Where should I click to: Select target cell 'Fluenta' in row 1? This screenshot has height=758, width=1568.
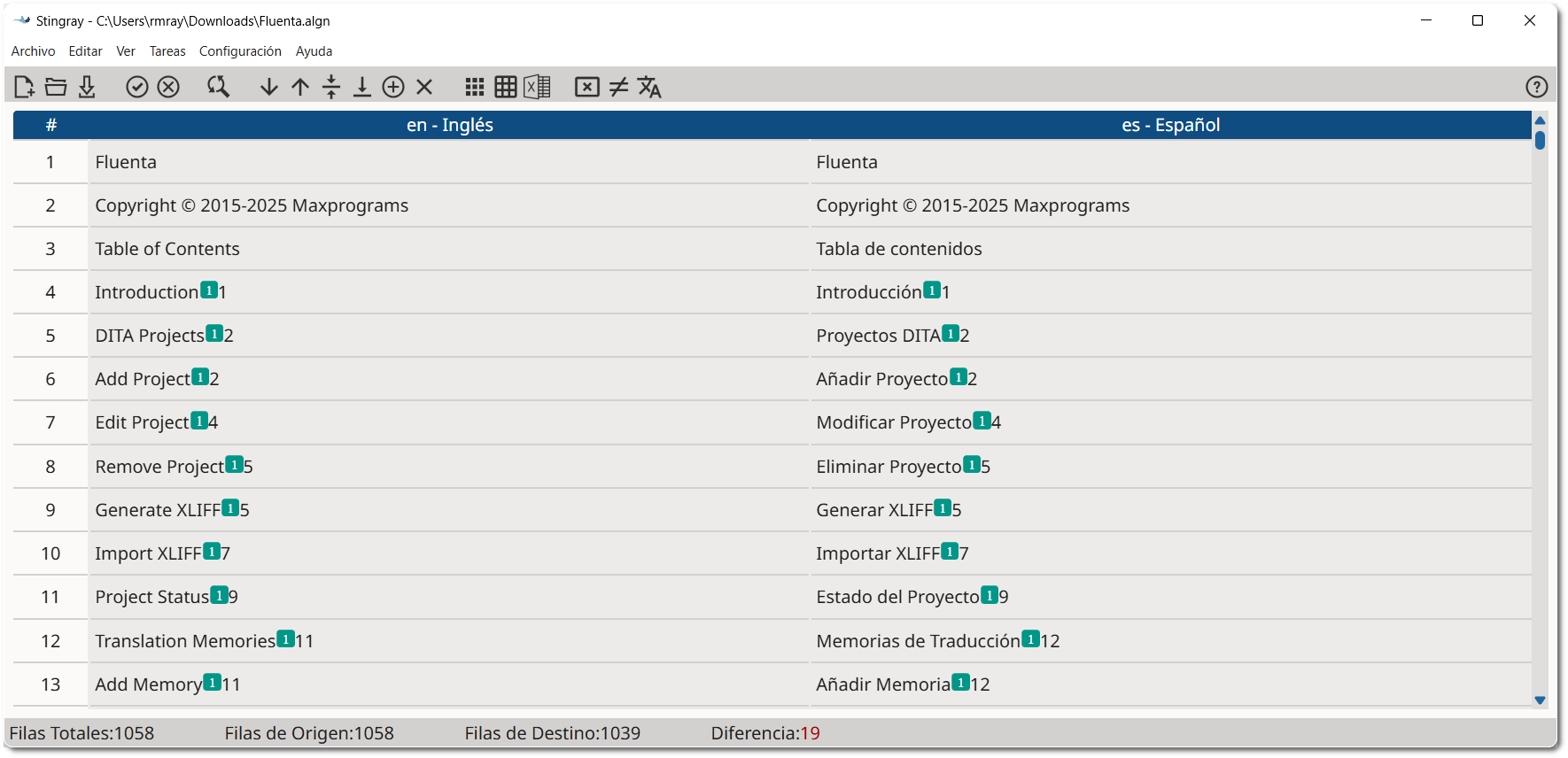[1171, 162]
